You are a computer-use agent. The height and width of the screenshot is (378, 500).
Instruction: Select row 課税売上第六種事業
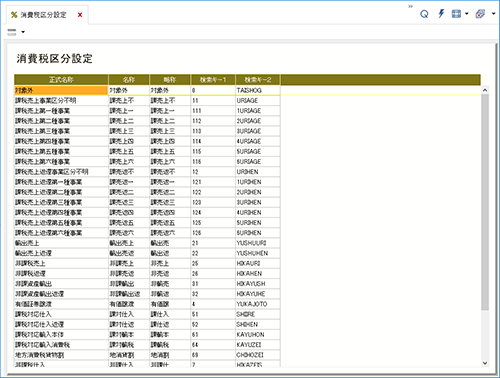tap(147, 162)
